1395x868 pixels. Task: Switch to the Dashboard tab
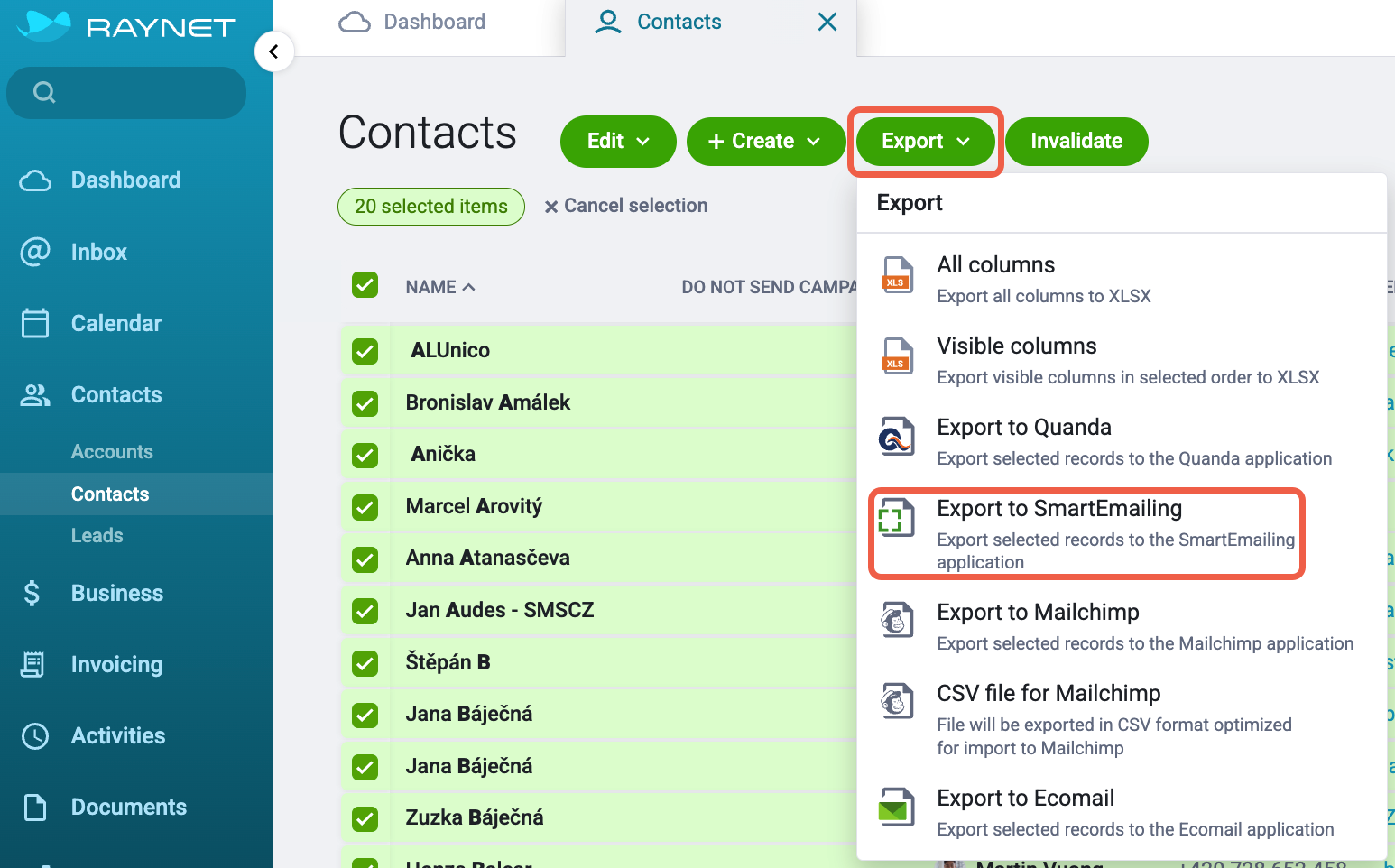tap(412, 22)
